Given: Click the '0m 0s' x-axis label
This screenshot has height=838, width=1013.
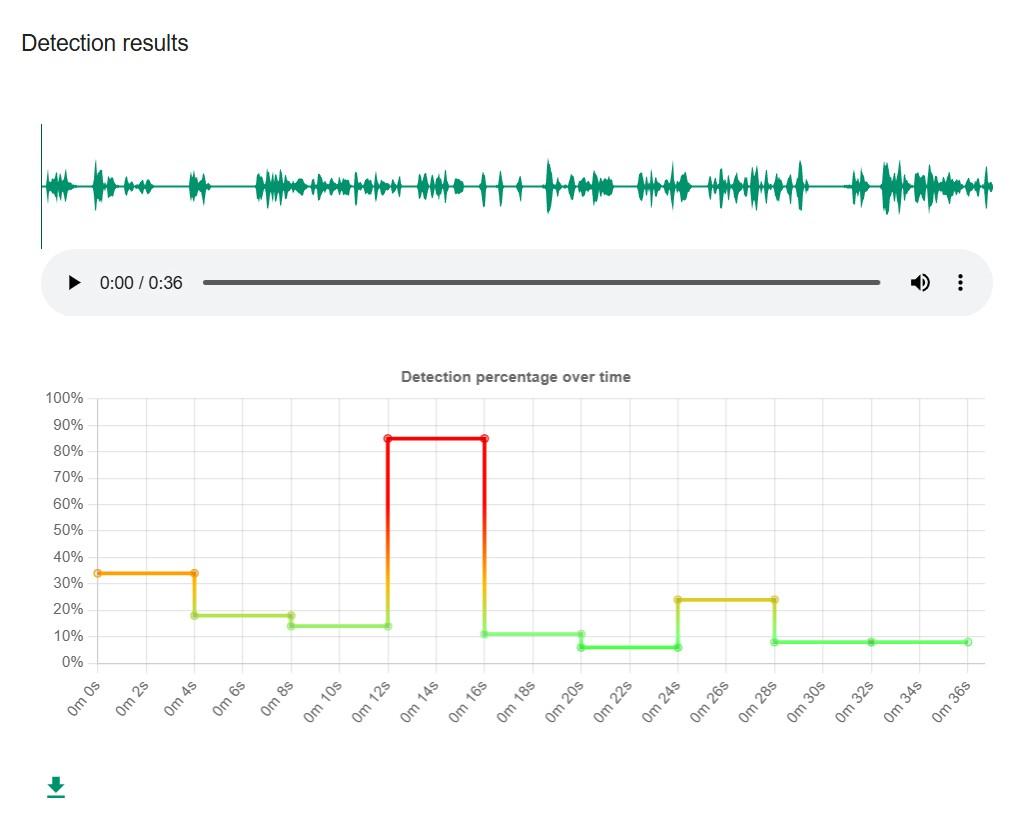Looking at the screenshot, I should pos(84,699).
